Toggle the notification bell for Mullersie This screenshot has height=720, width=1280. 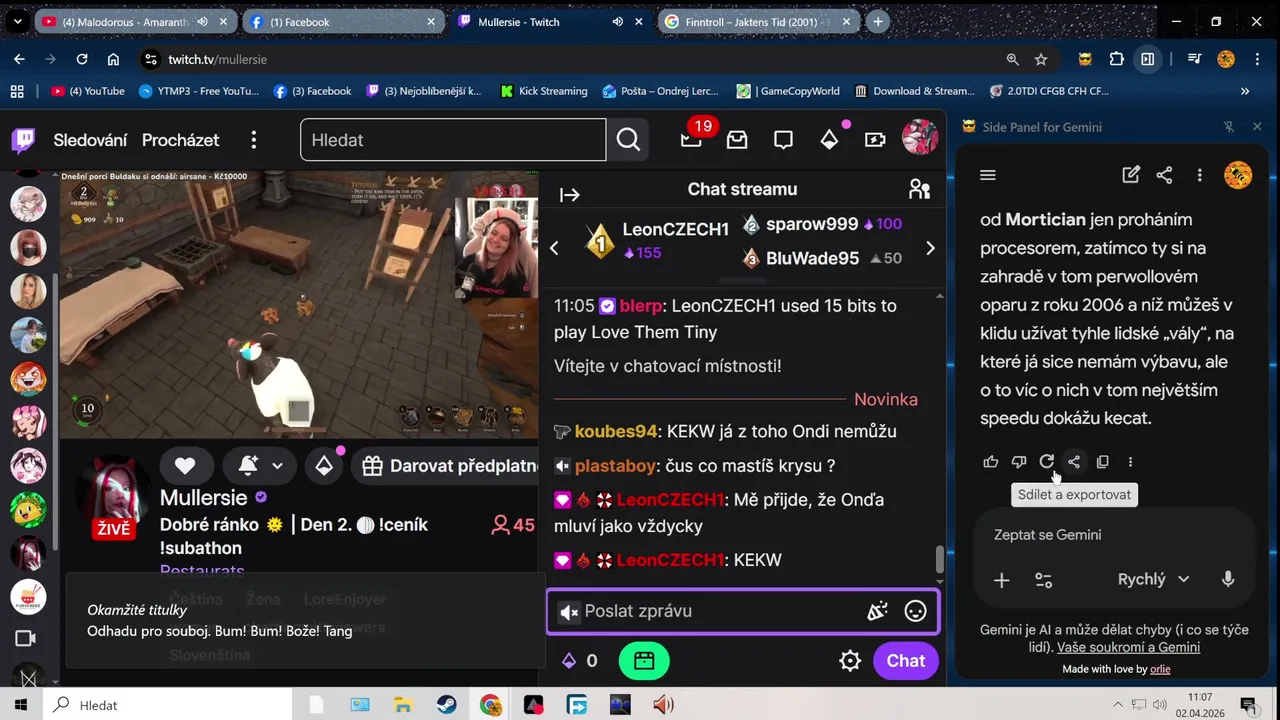[248, 465]
